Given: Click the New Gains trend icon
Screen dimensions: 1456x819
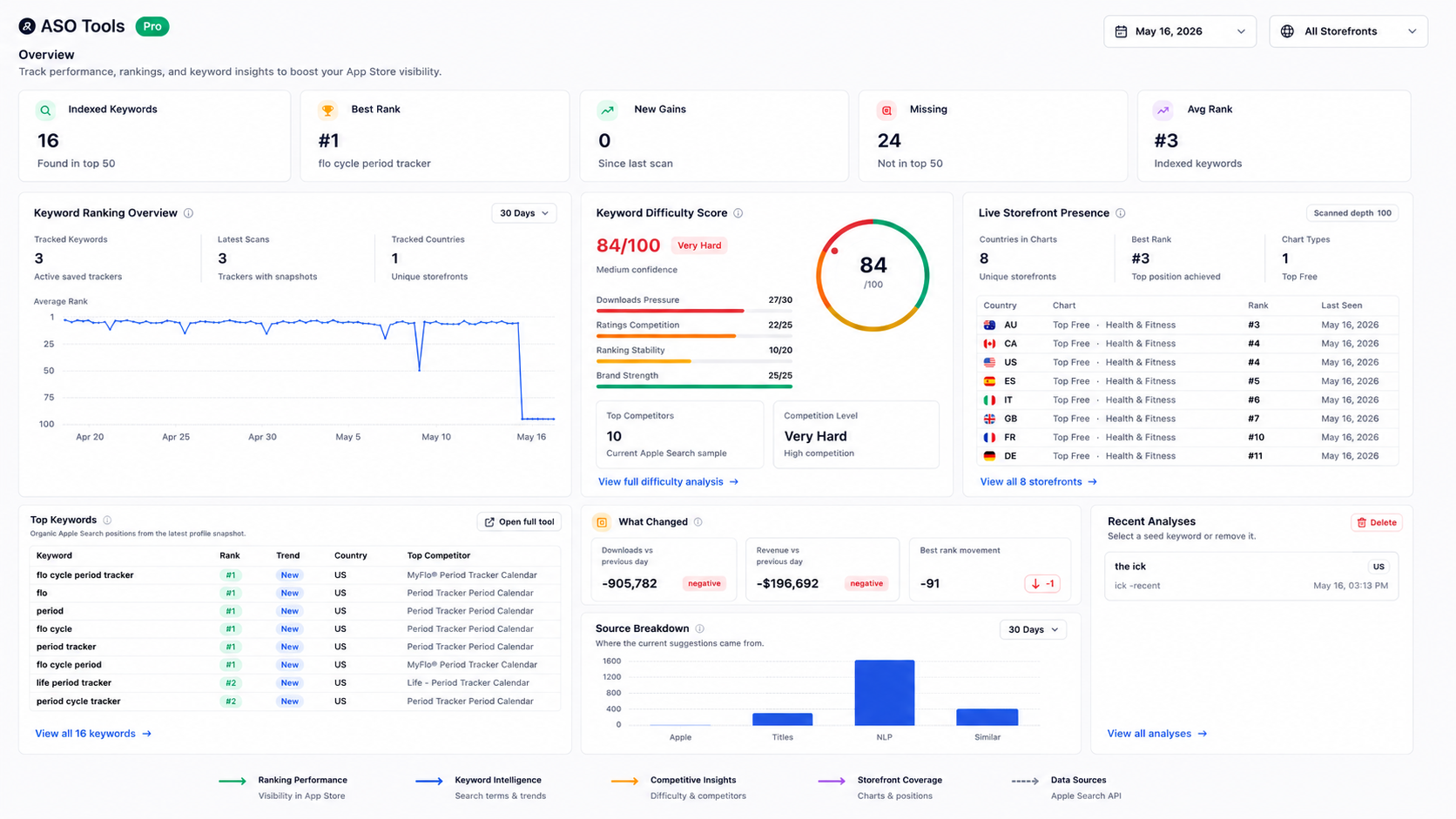Looking at the screenshot, I should click(607, 110).
